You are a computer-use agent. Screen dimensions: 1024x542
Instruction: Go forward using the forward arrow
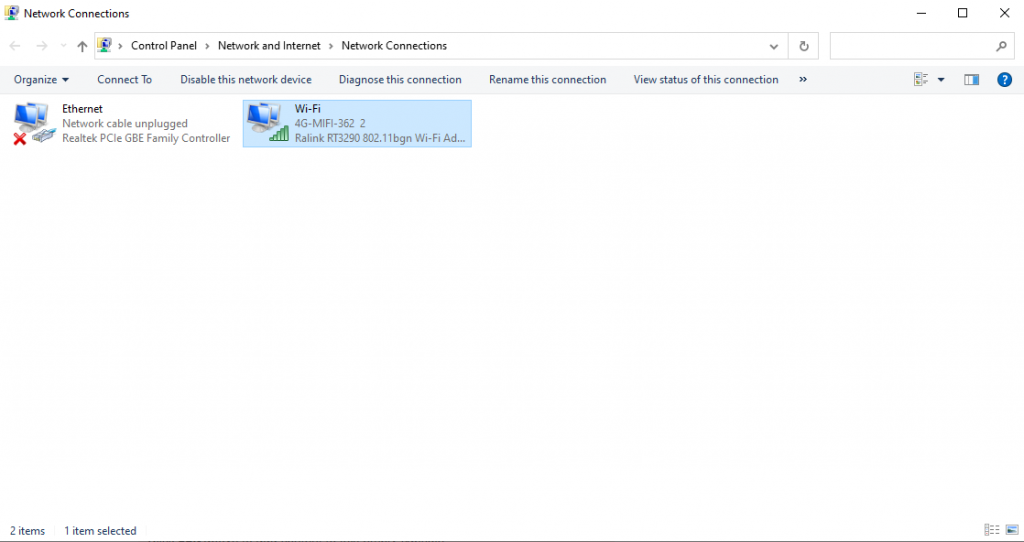click(x=42, y=46)
